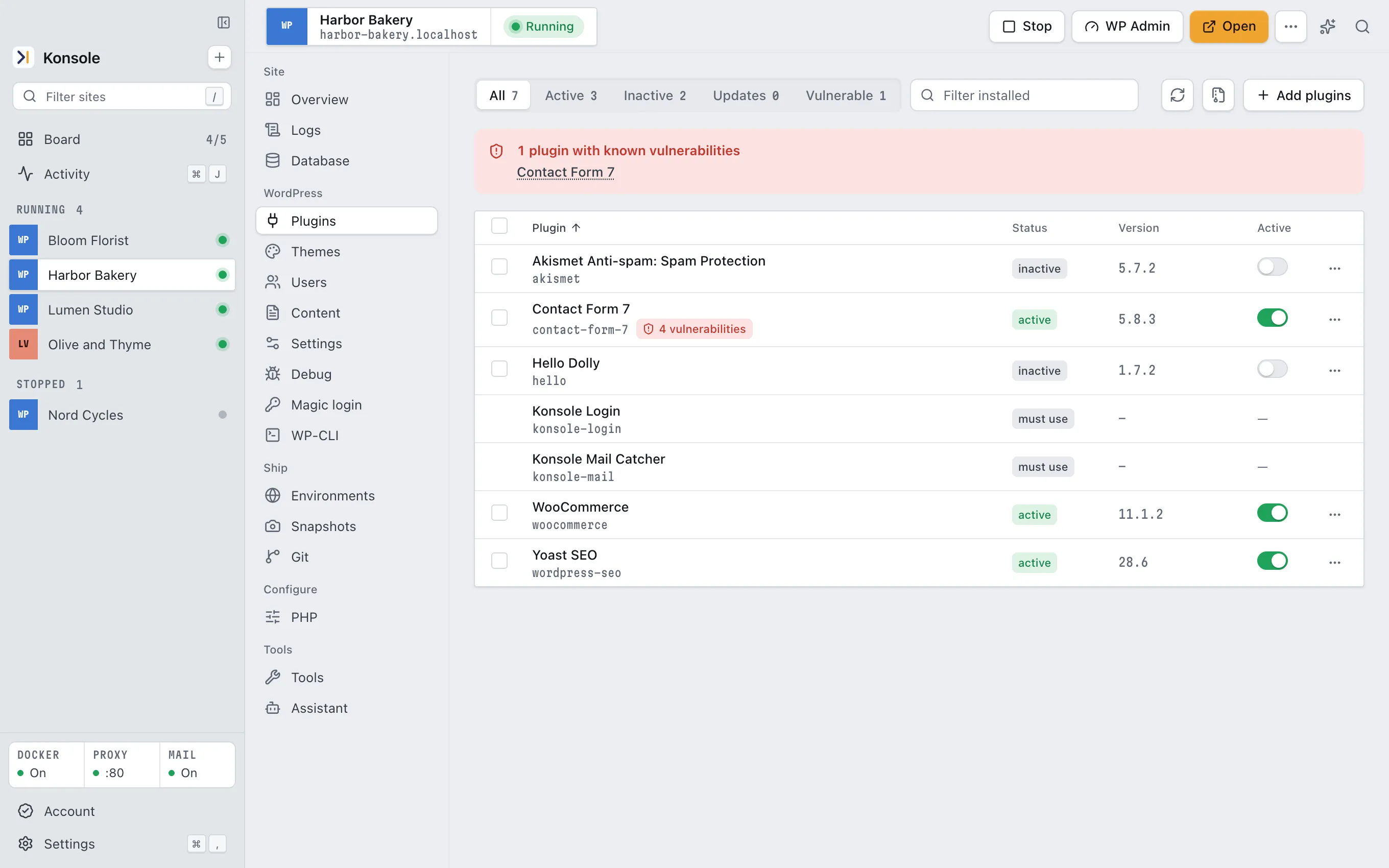Open WP Admin
Image resolution: width=1389 pixels, height=868 pixels.
[x=1127, y=27]
